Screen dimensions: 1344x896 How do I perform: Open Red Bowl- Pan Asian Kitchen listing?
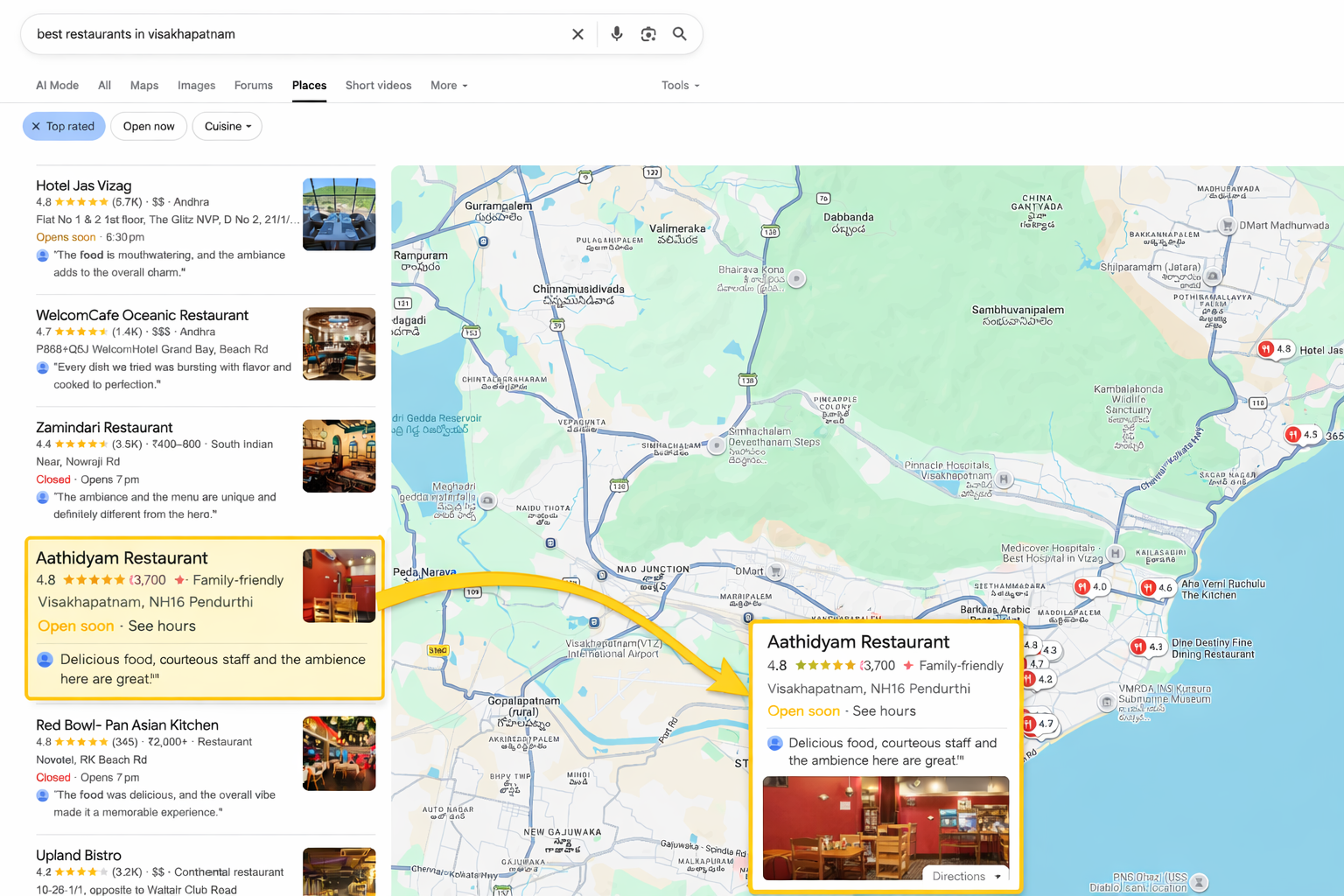coord(127,725)
